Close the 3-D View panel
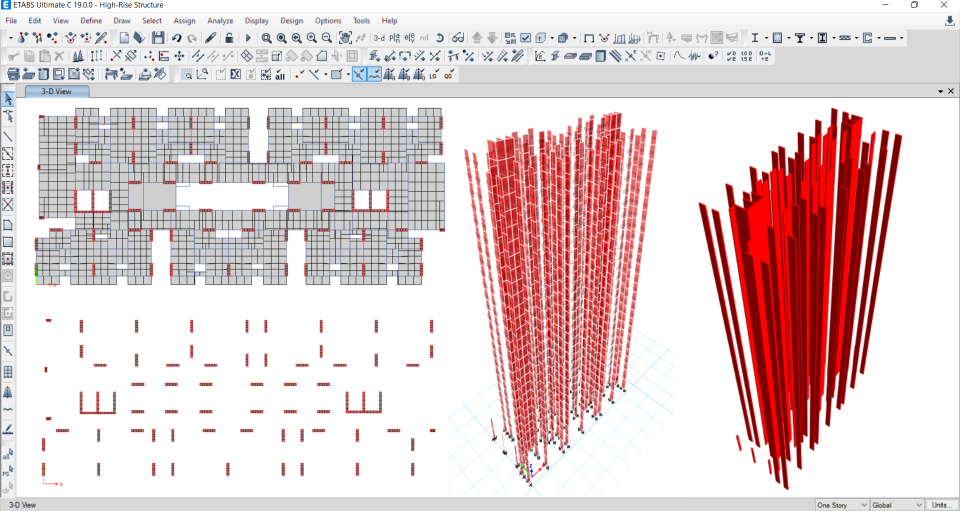 (x=951, y=91)
